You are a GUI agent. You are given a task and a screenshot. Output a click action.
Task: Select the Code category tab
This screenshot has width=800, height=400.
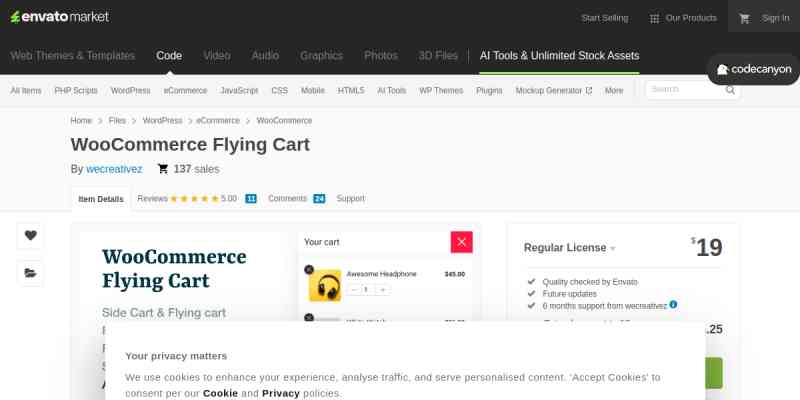169,56
